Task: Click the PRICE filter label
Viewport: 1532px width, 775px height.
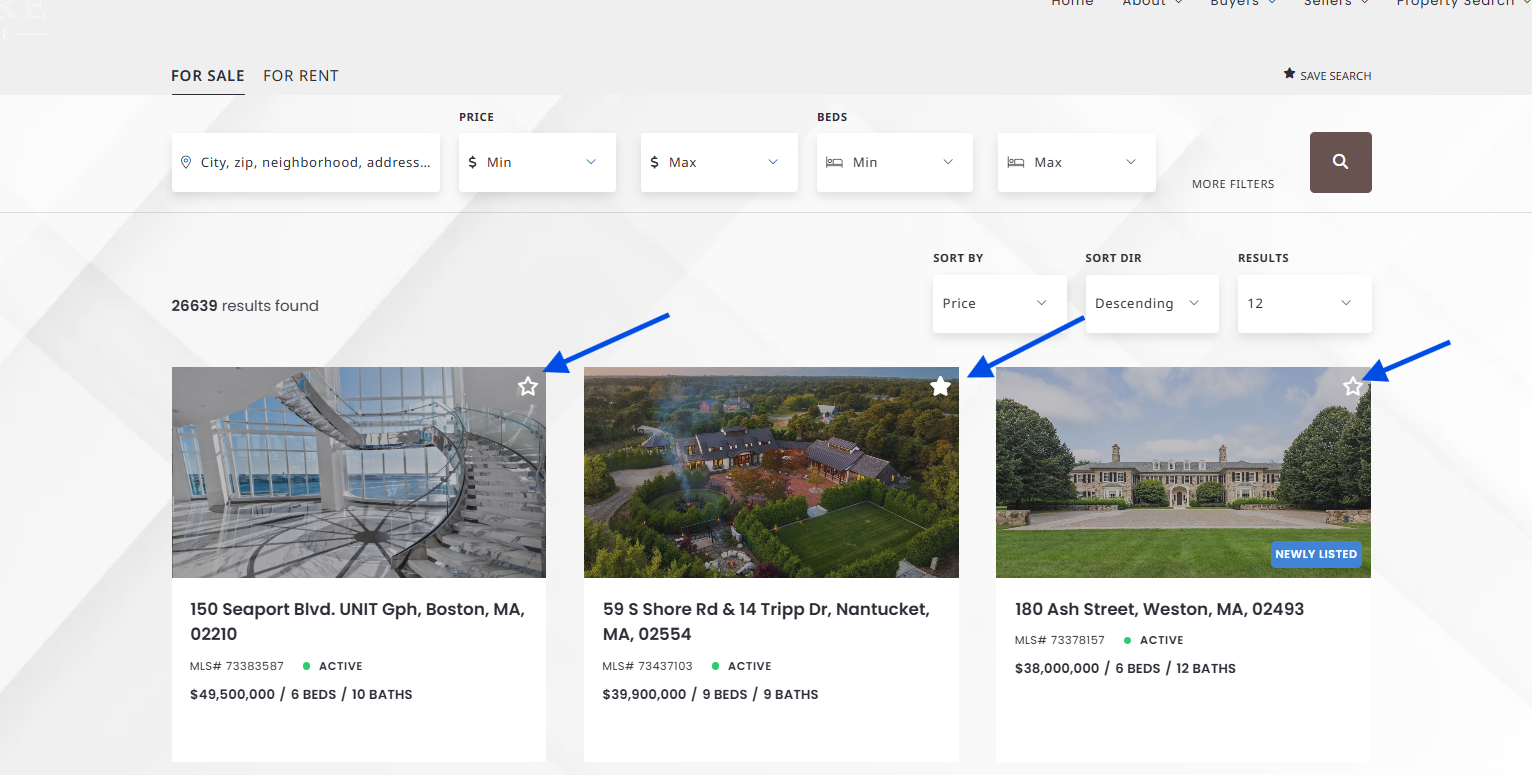Action: 477,117
